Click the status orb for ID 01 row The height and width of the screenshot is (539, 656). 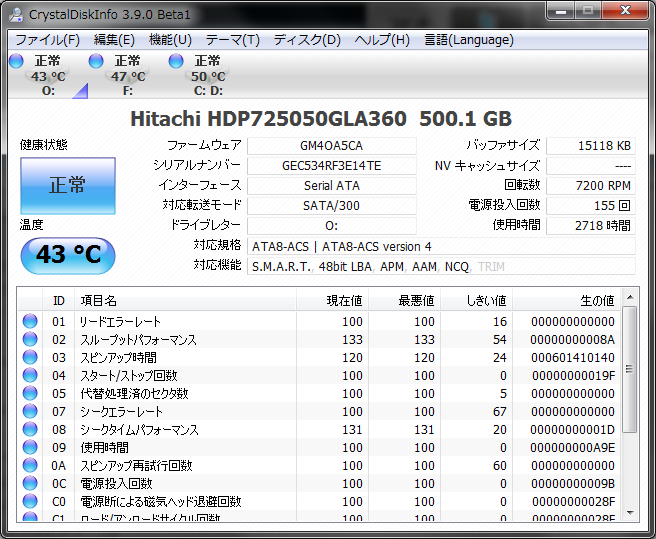pyautogui.click(x=30, y=321)
